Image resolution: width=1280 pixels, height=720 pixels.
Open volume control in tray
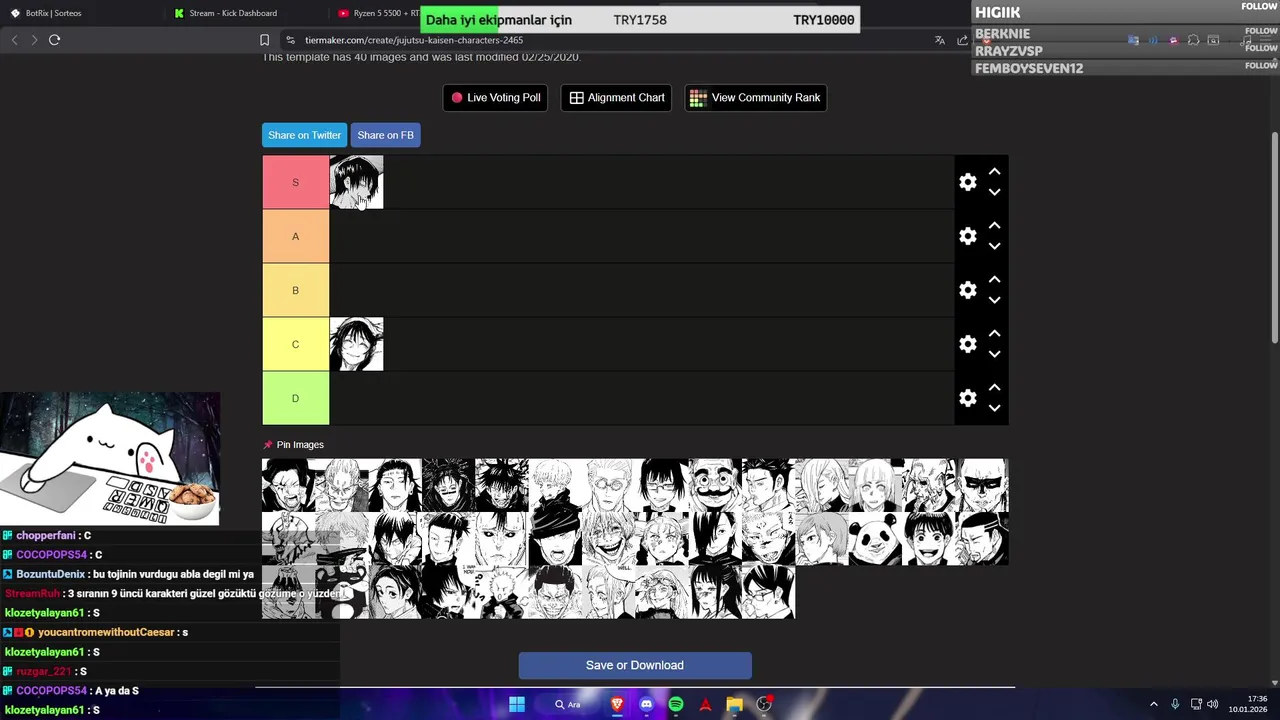point(1212,704)
